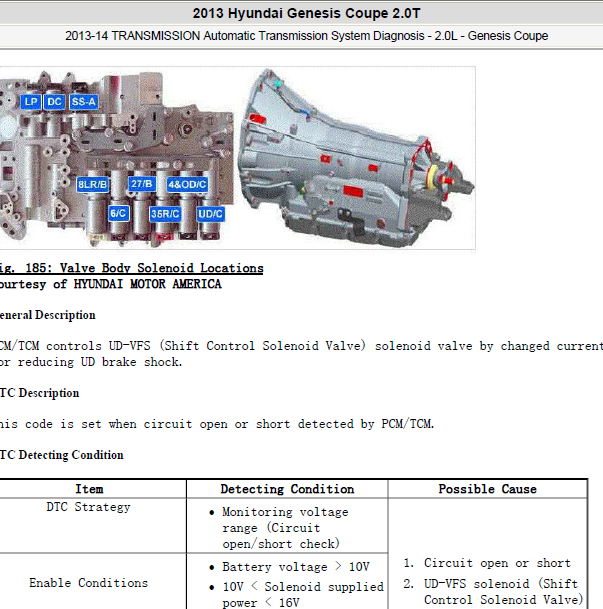Click the SS-A solenoid label

83,102
